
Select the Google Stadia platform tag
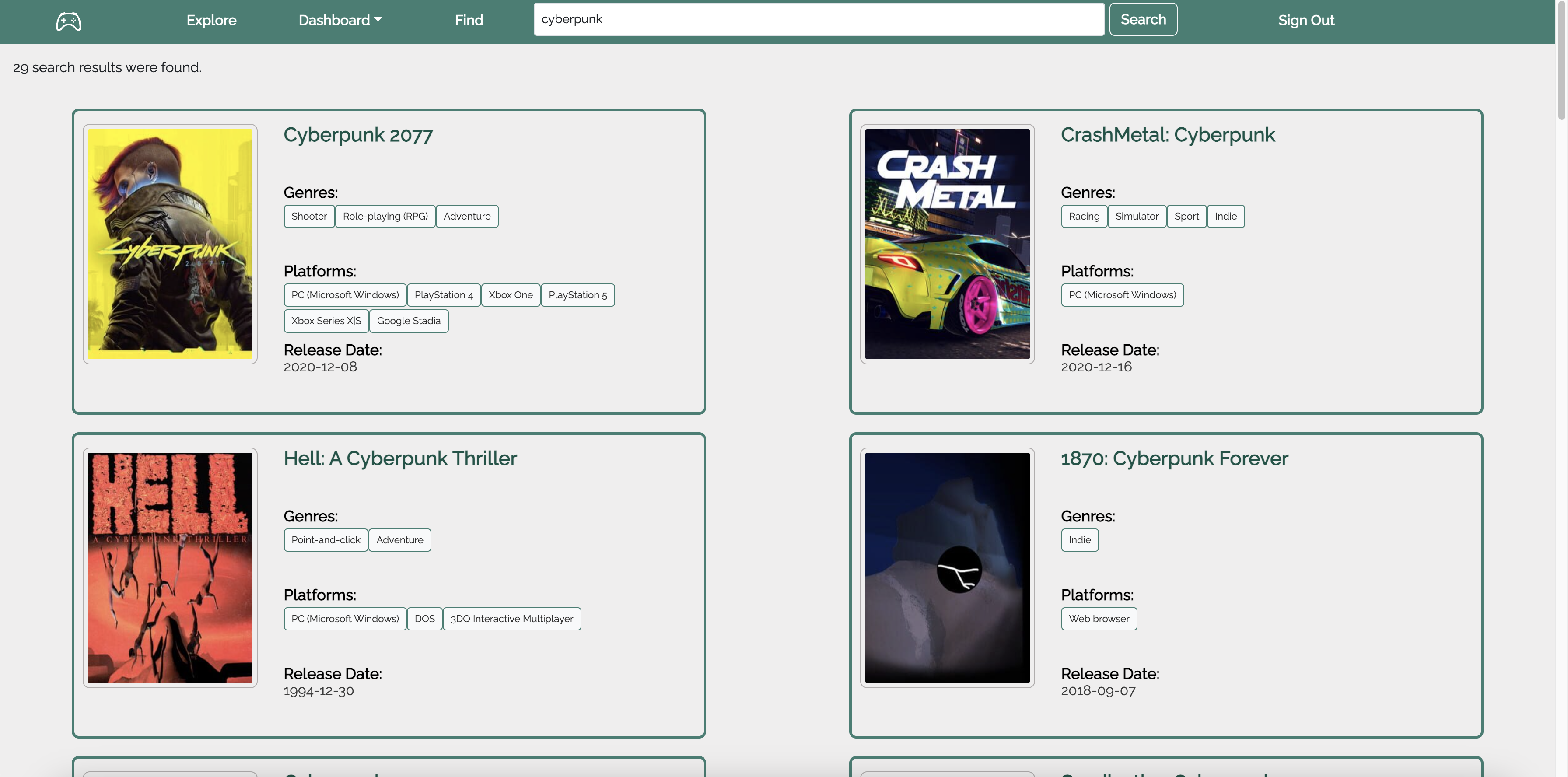409,321
